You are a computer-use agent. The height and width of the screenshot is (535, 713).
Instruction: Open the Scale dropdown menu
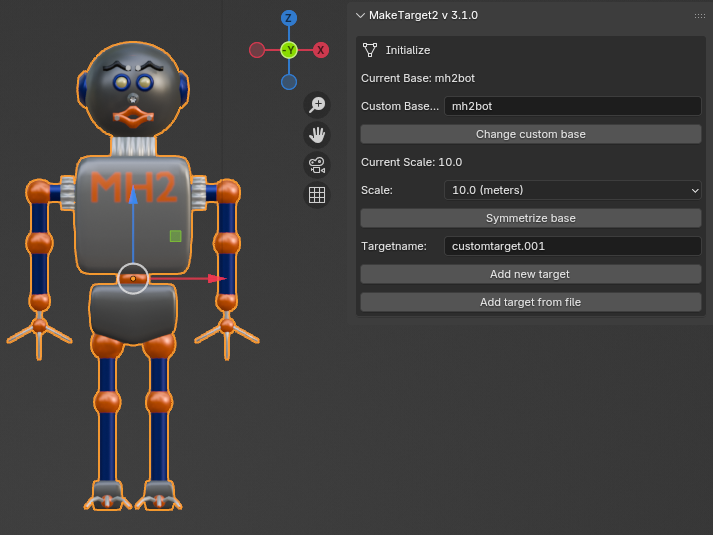click(572, 190)
